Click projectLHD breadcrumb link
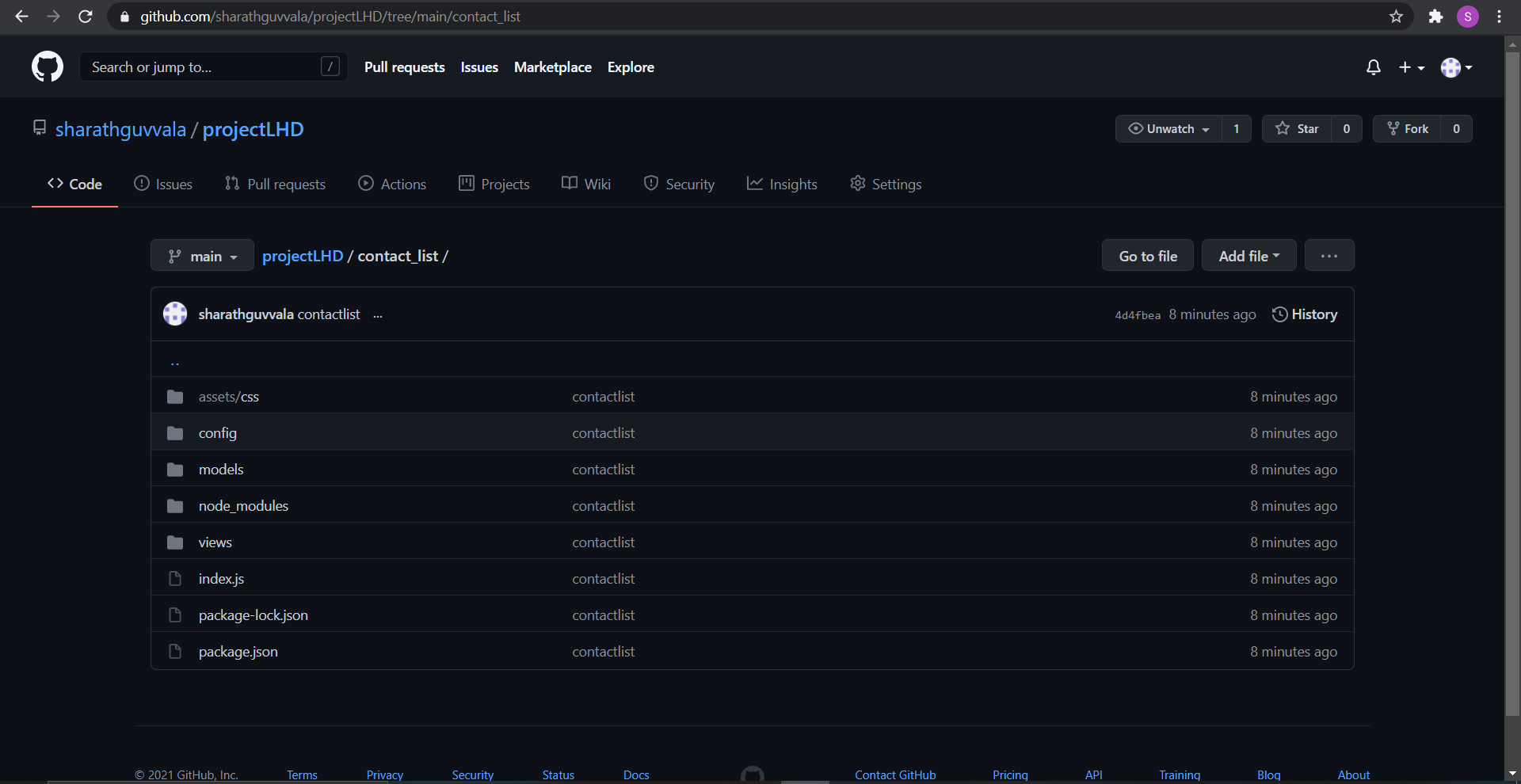Viewport: 1521px width, 784px height. tap(303, 256)
